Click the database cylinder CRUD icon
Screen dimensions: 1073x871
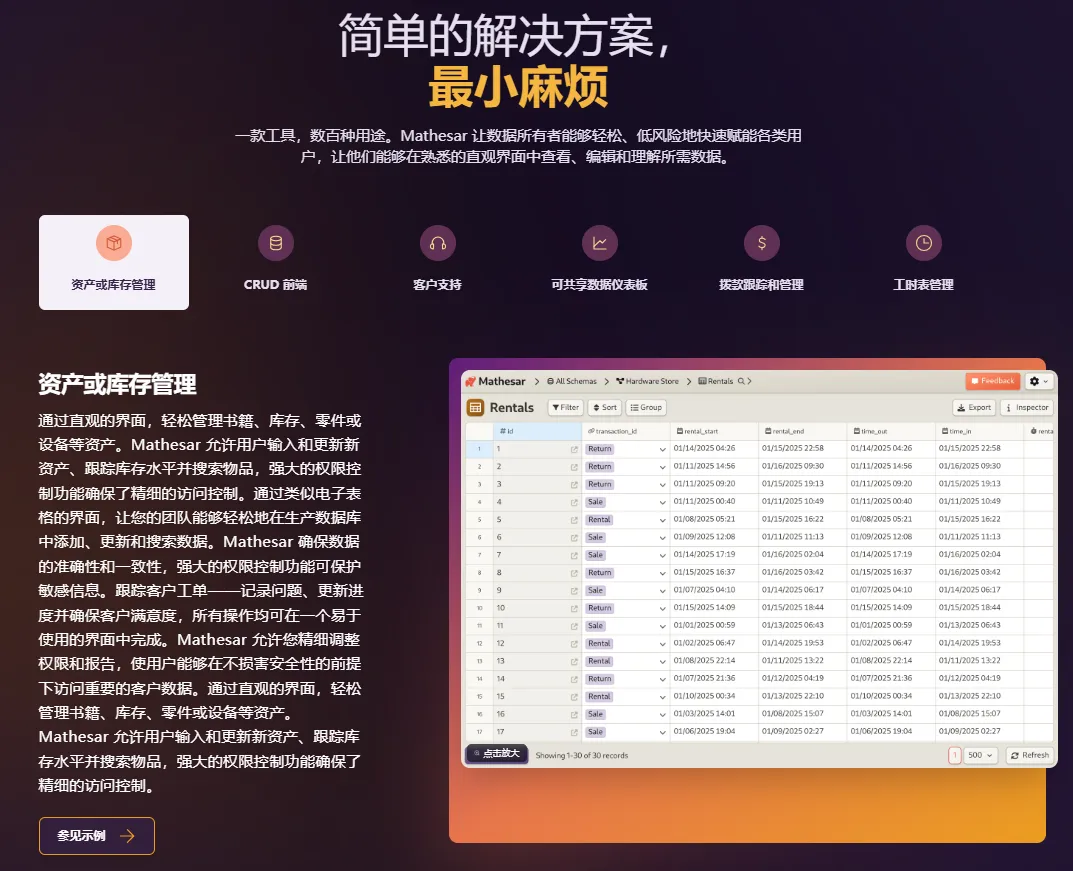(276, 243)
